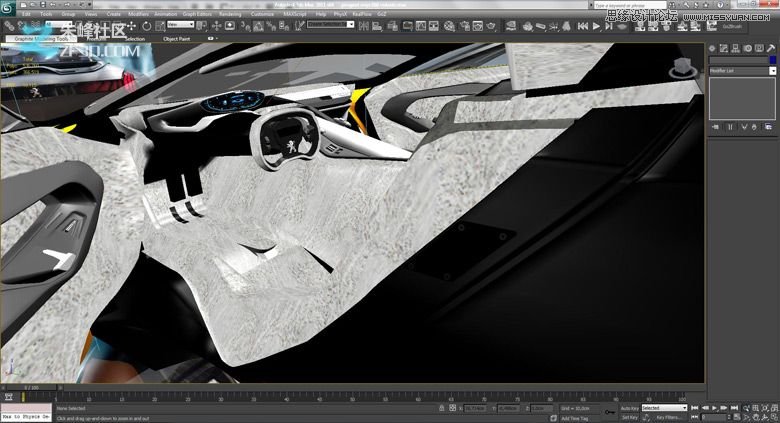Click the ViewCube in the viewport

click(x=683, y=67)
